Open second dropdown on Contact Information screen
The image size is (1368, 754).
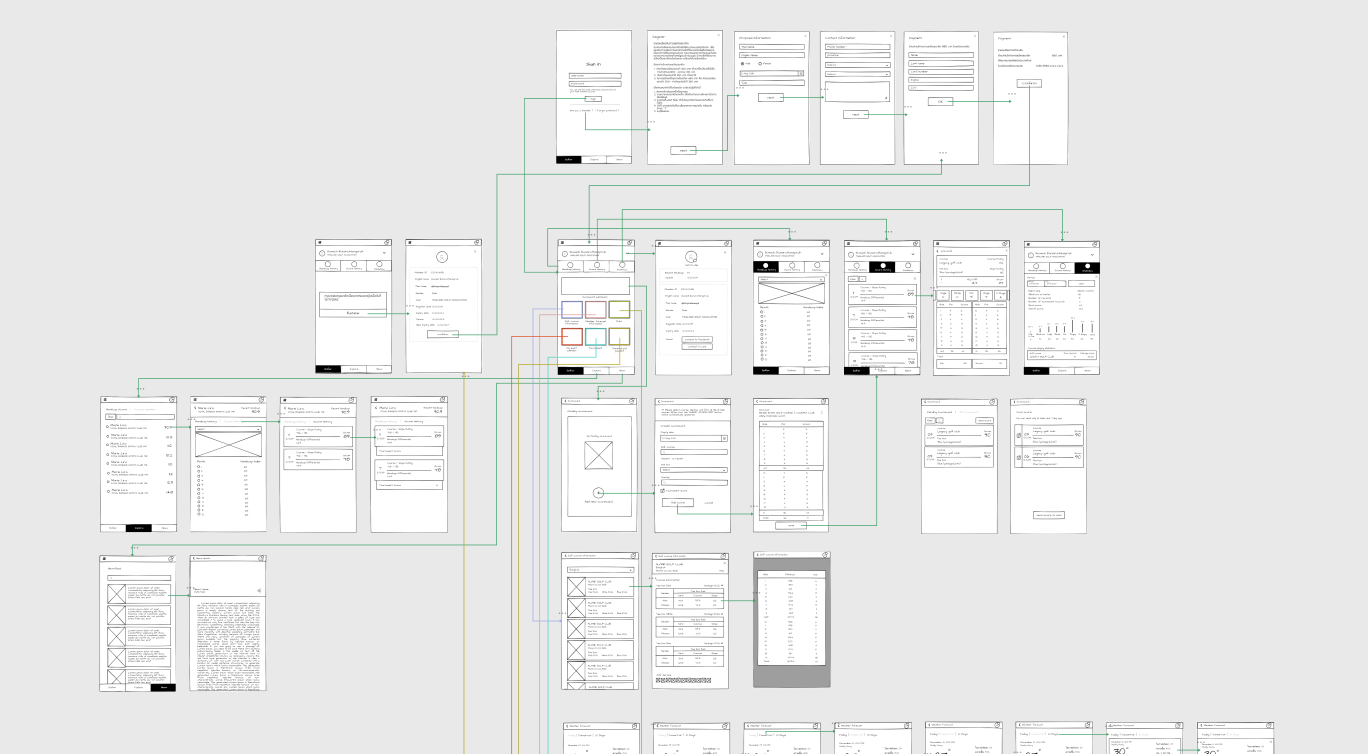pos(857,74)
